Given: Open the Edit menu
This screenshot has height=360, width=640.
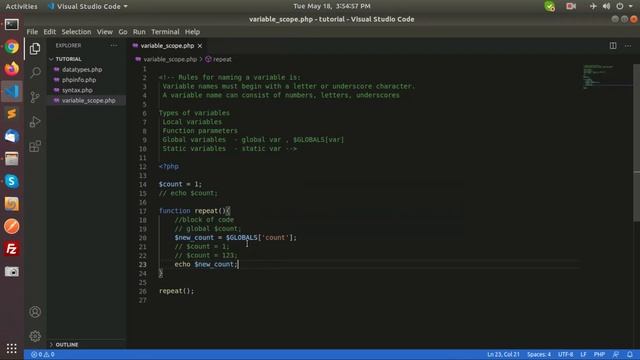Looking at the screenshot, I should tap(49, 32).
